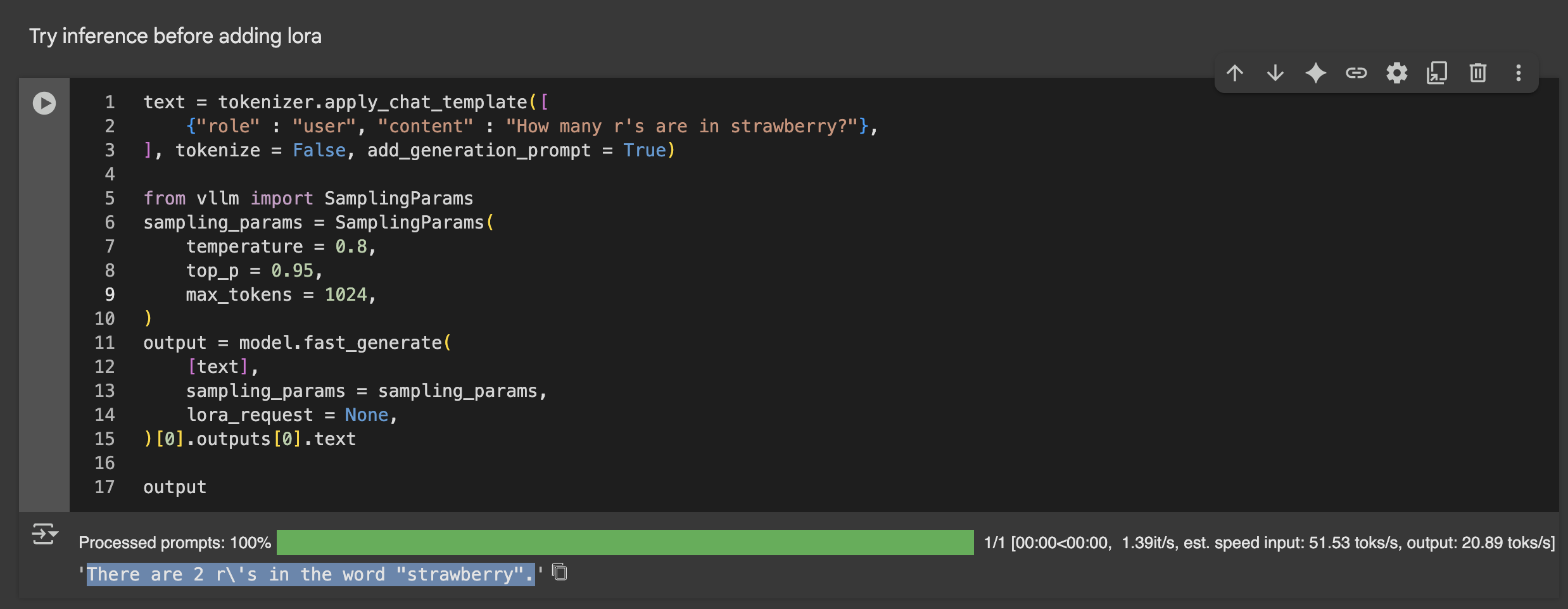Click line number 17 in gutter
Screen dimensions: 1568x609
[104, 487]
